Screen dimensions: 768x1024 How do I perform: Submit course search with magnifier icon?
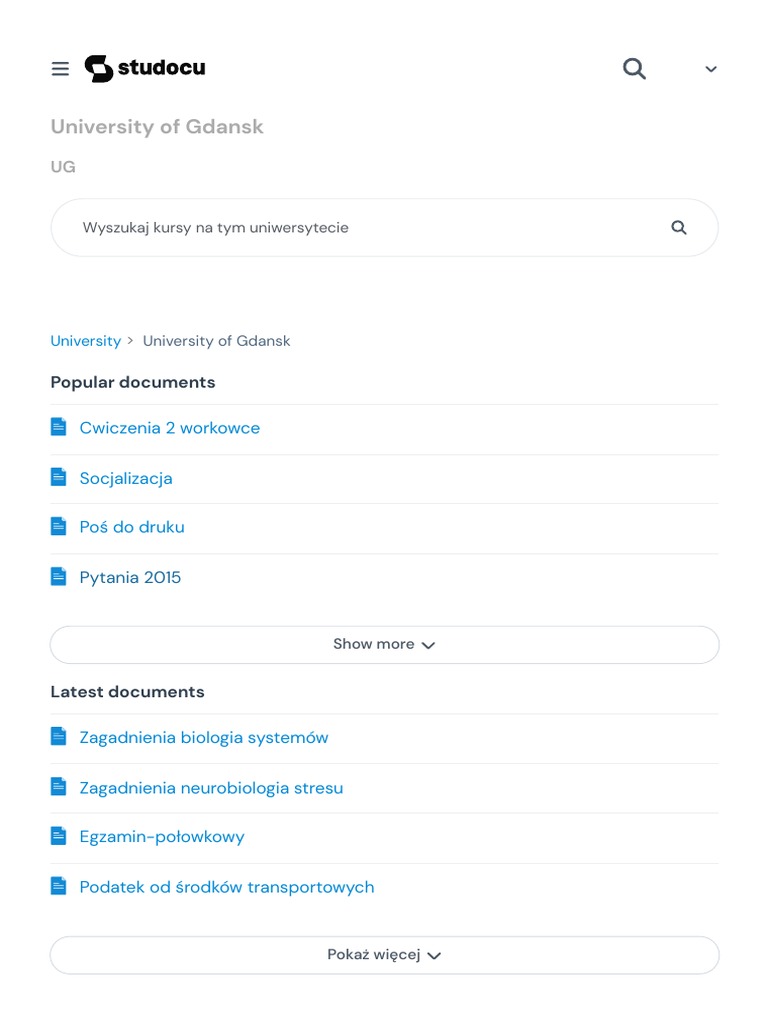click(679, 228)
